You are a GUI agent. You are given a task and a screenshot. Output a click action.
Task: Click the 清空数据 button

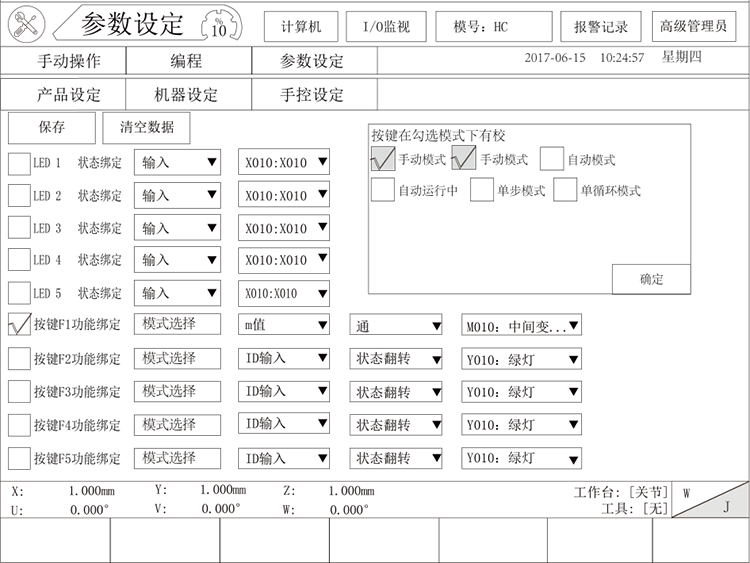tap(146, 128)
